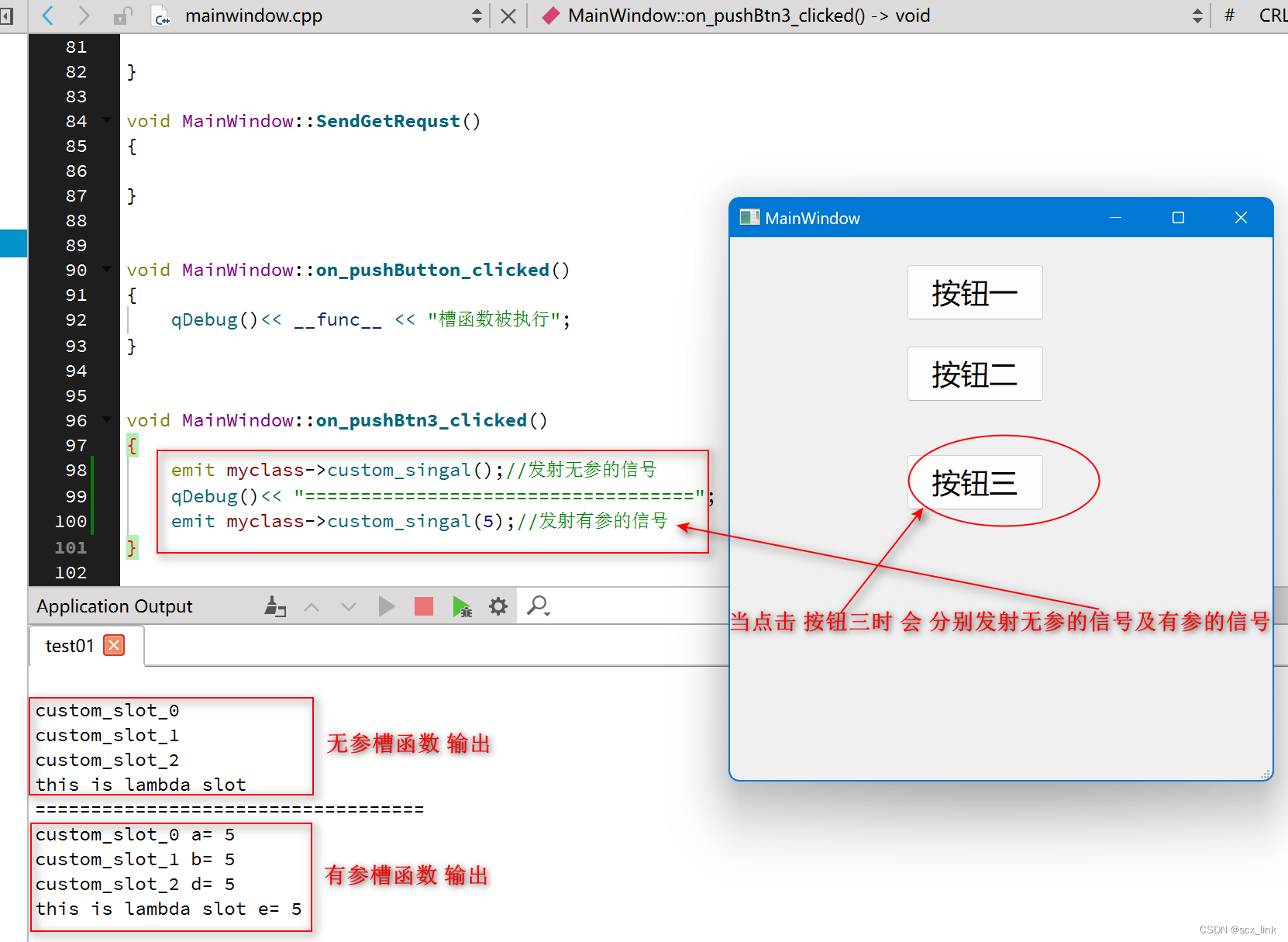The width and height of the screenshot is (1288, 942).
Task: Click the pink method symbol icon
Action: click(550, 16)
